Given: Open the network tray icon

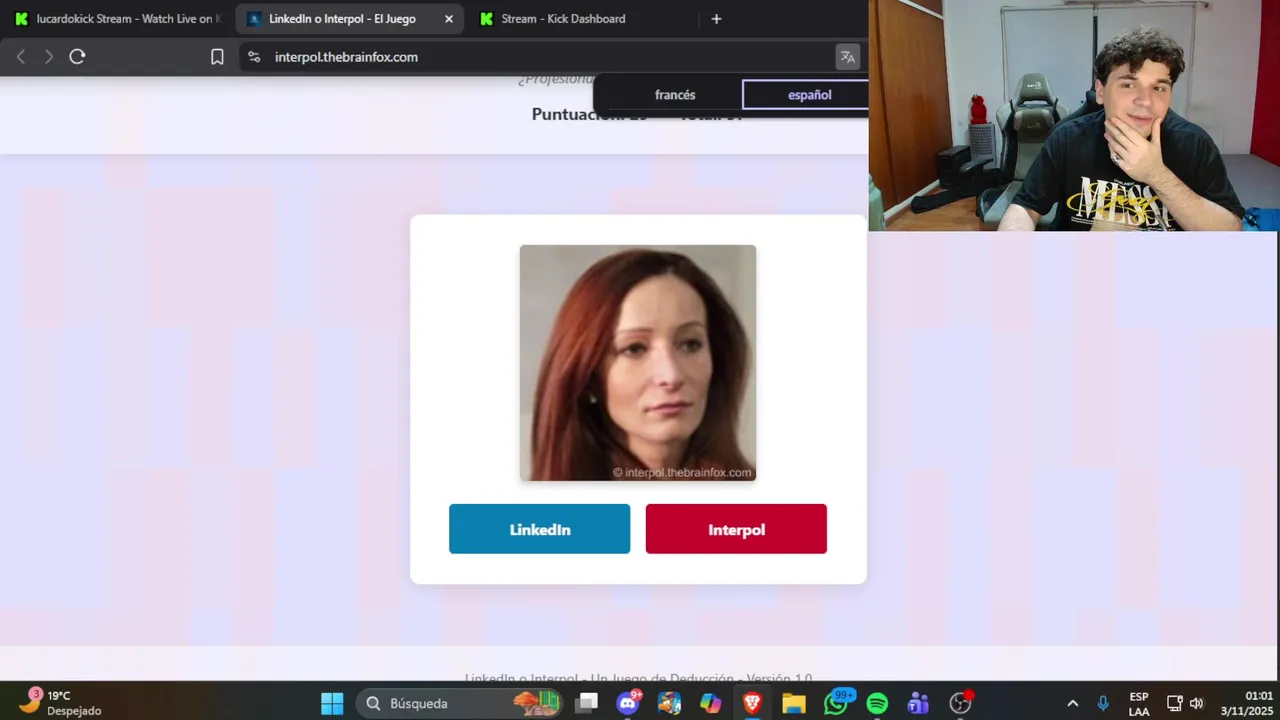Looking at the screenshot, I should (x=1175, y=703).
